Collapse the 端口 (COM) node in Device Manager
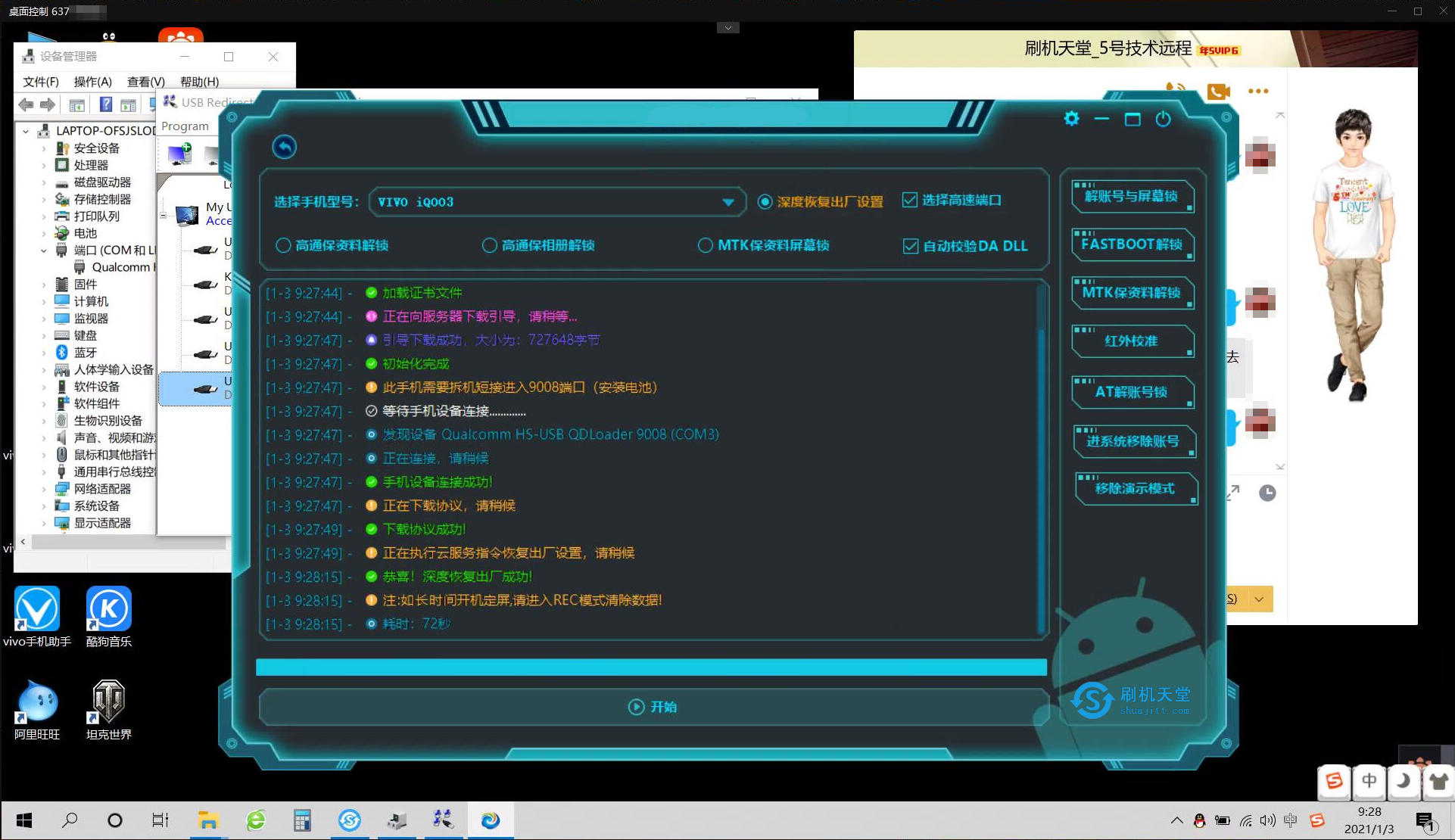 43,250
